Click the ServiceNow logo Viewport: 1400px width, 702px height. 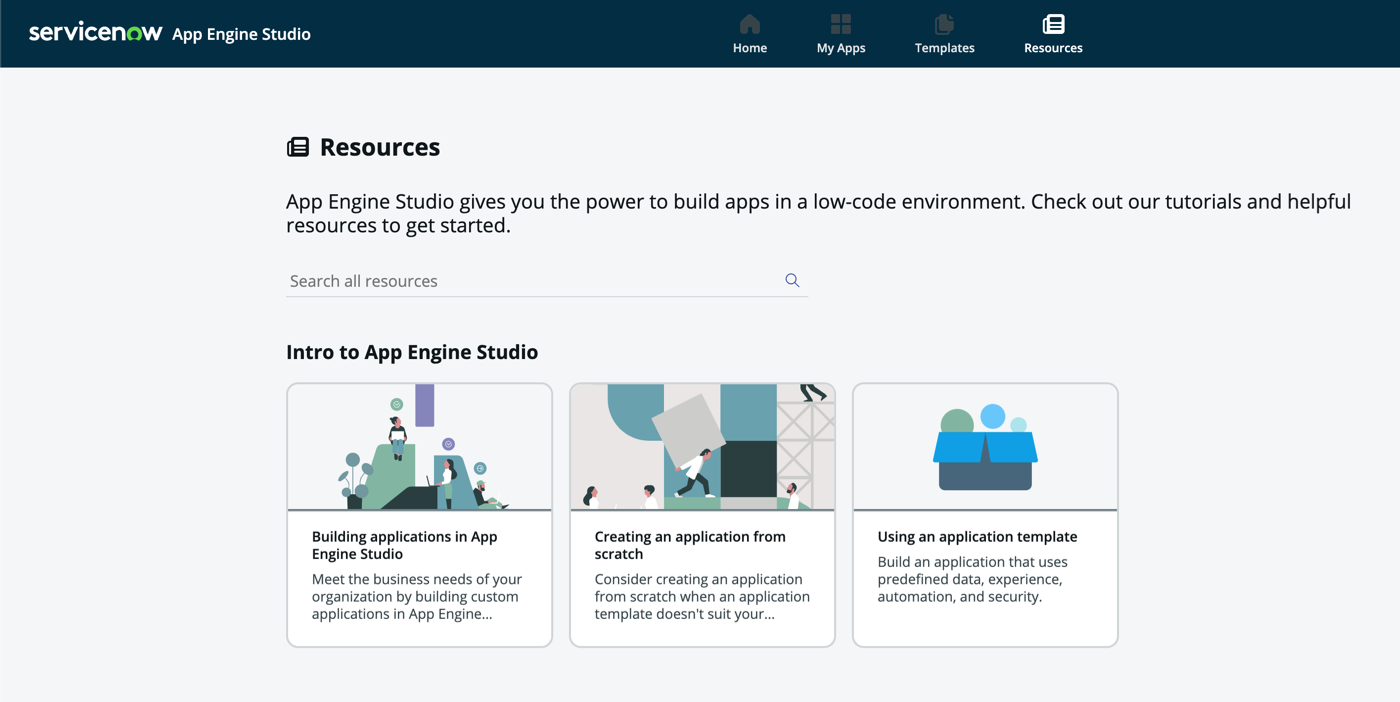(x=96, y=33)
